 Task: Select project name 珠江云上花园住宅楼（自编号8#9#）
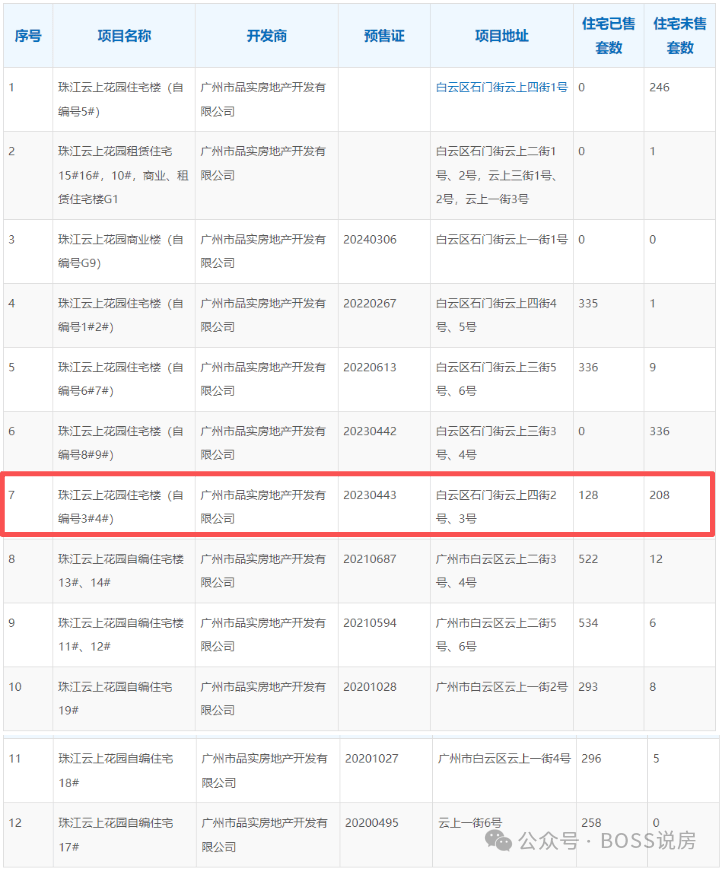click(x=120, y=443)
